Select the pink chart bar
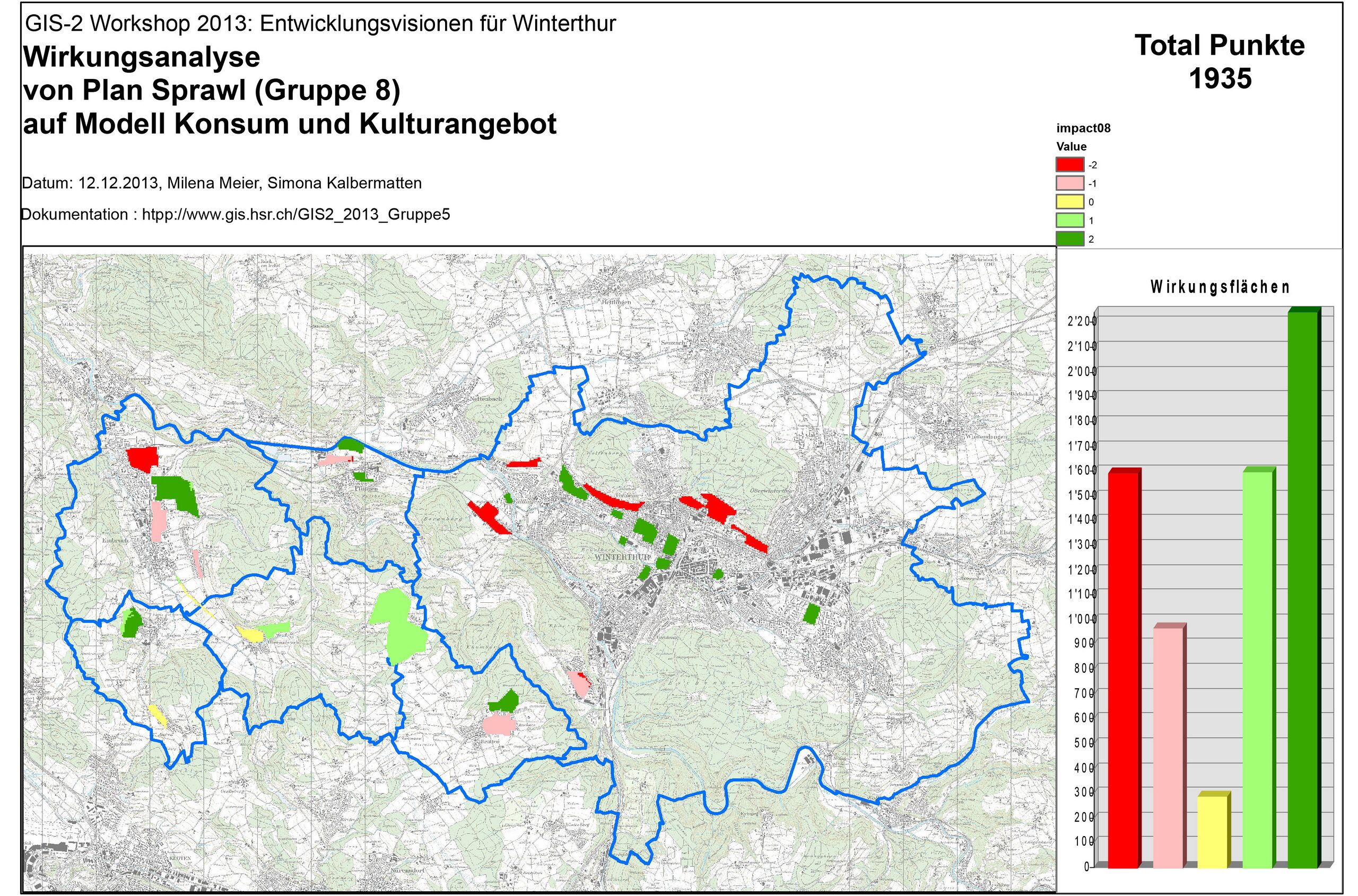This screenshot has height=896, width=1358. [1168, 748]
